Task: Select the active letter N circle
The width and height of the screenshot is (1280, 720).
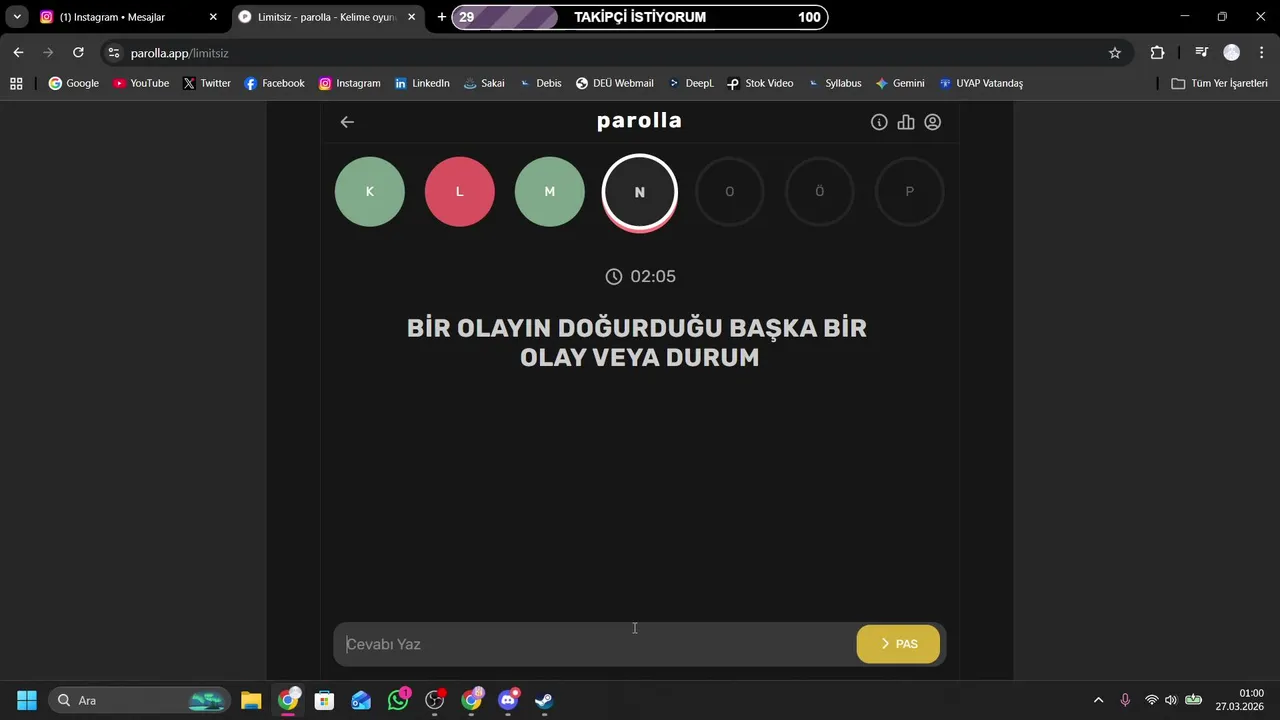Action: click(640, 192)
